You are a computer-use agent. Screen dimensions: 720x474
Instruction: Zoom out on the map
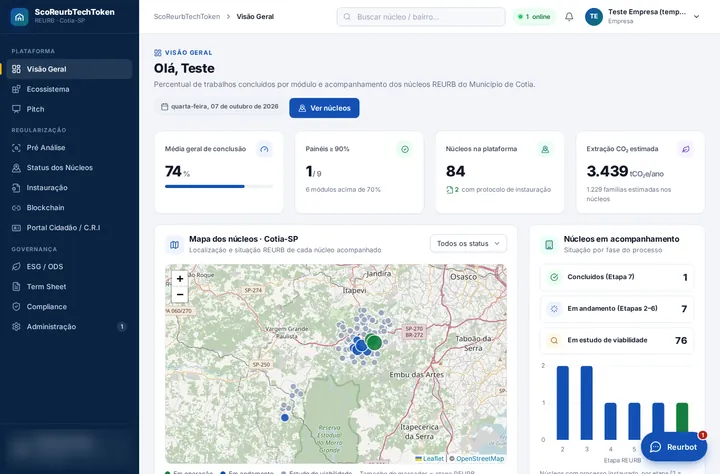(180, 295)
